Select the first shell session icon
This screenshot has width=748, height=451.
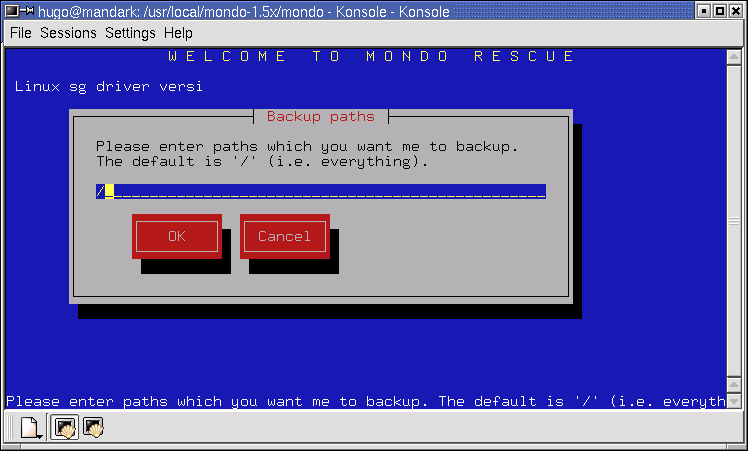pos(65,429)
